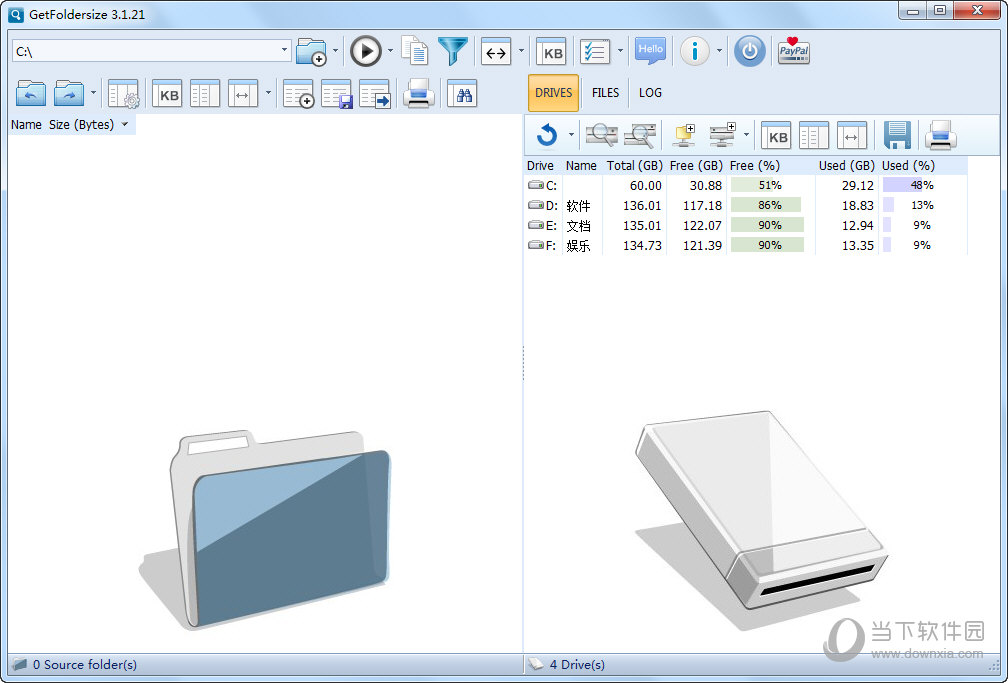Click the fit width icon in left toolbar
Viewport: 1008px width, 683px height.
242,94
